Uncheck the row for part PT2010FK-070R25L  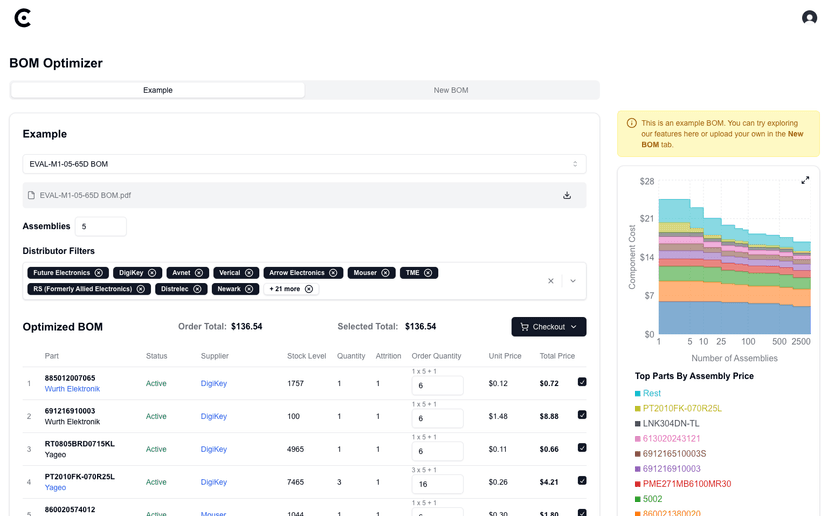[582, 481]
